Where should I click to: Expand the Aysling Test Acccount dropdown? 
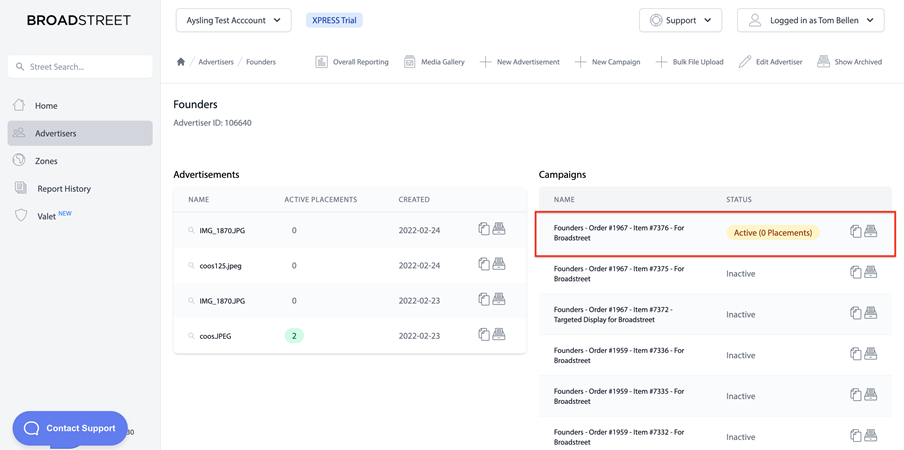pos(233,20)
